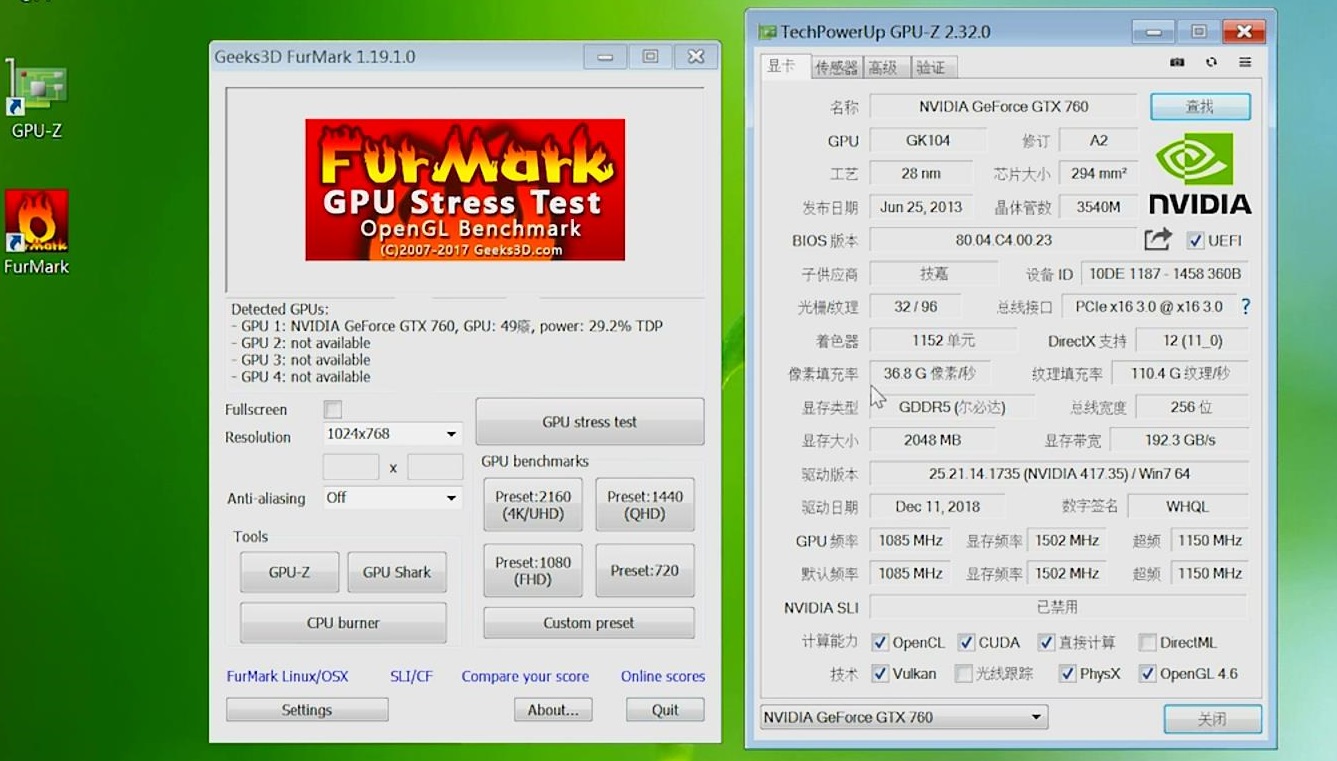Click the custom resolution width input field
Viewport: 1337px width, 761px height.
pos(350,466)
